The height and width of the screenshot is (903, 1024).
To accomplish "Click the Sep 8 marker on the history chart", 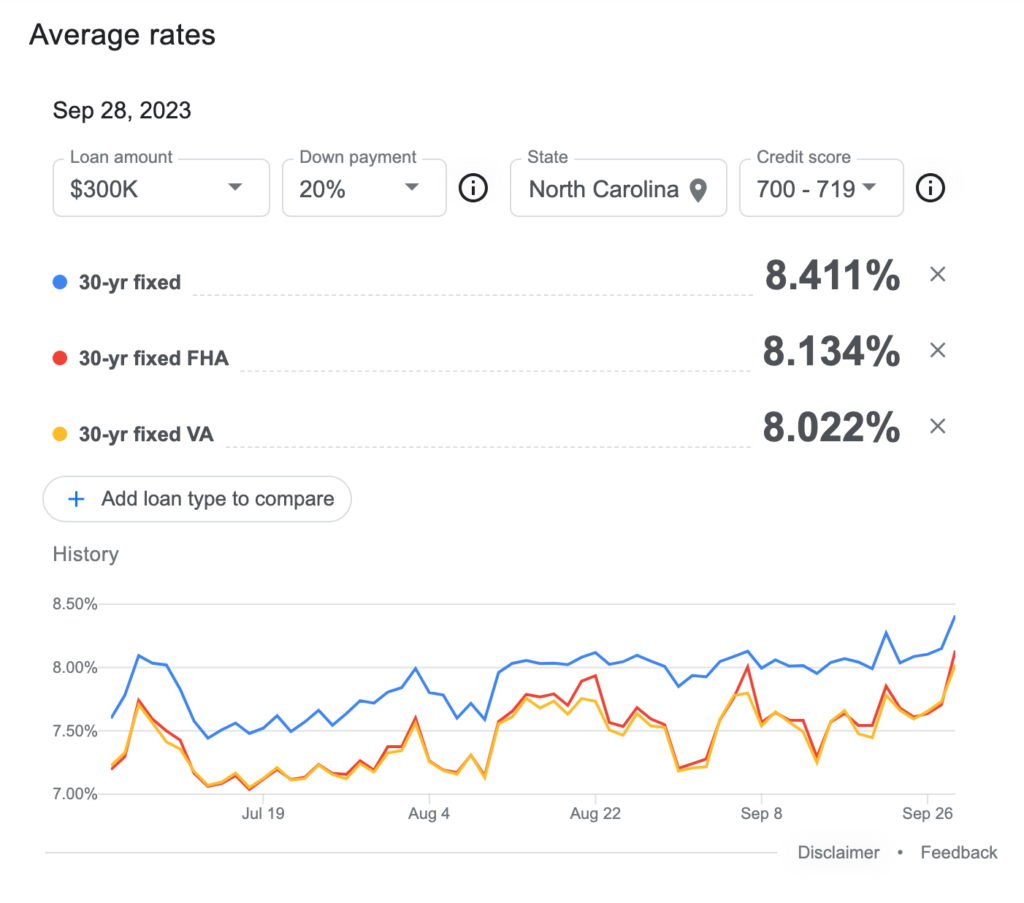I will (761, 814).
